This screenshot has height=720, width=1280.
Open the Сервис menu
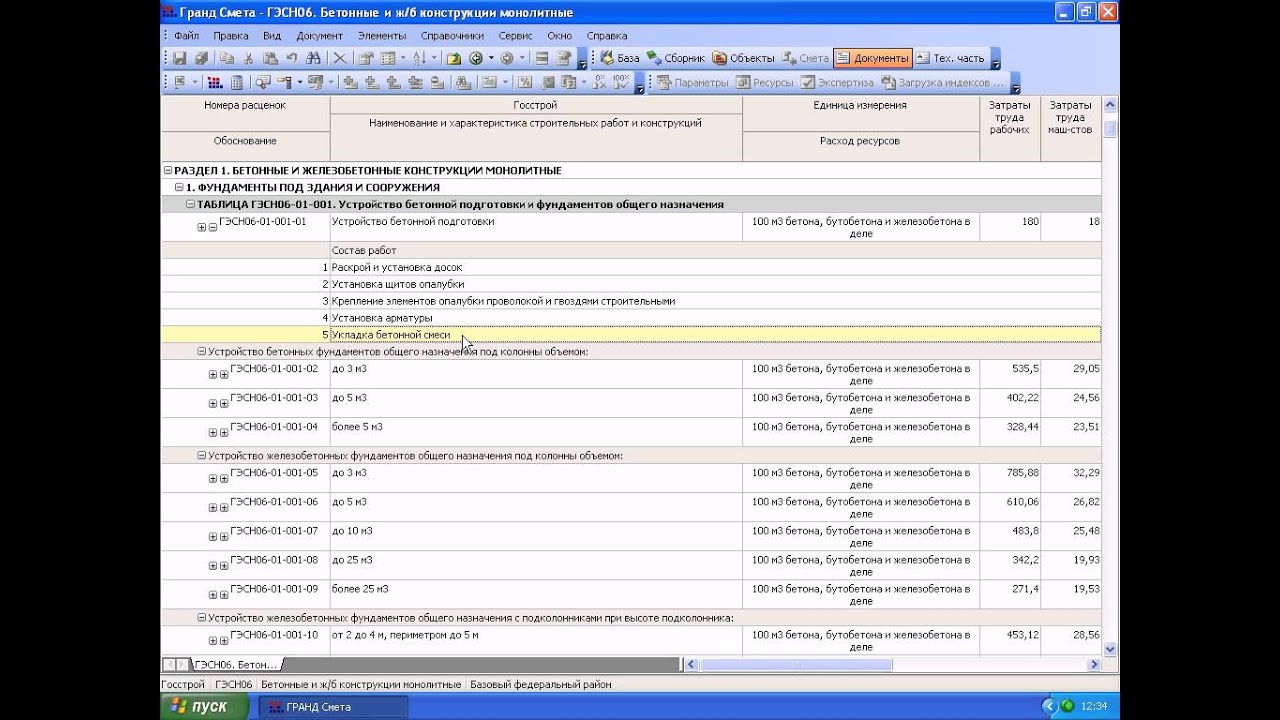tap(515, 35)
